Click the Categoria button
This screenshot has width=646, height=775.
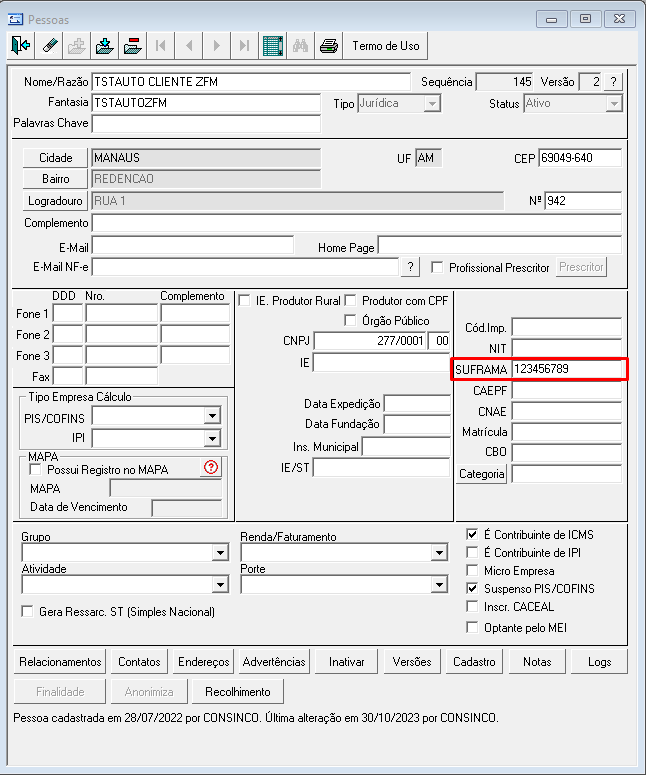coord(481,474)
